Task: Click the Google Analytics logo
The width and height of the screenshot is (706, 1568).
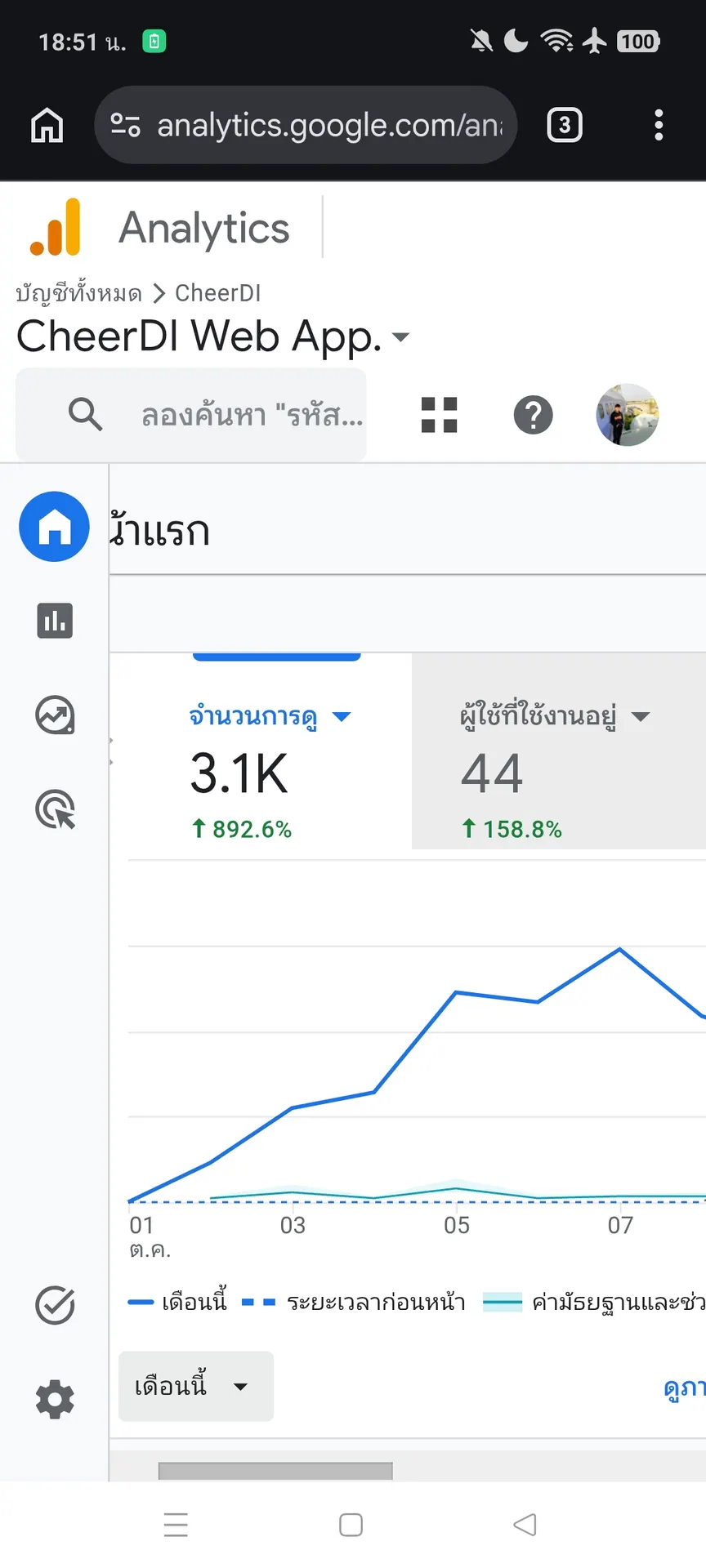Action: point(56,227)
